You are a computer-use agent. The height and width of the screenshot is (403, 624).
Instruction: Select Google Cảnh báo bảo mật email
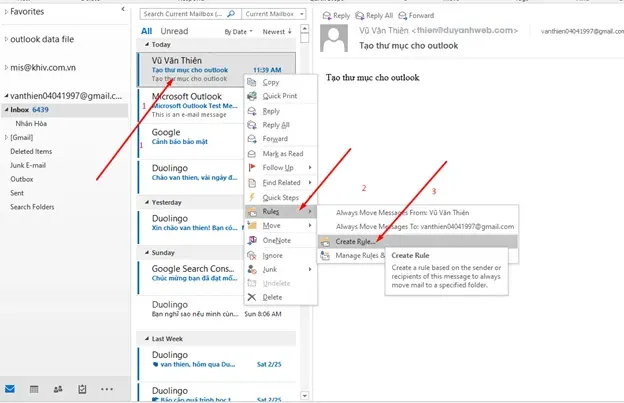tap(191, 141)
